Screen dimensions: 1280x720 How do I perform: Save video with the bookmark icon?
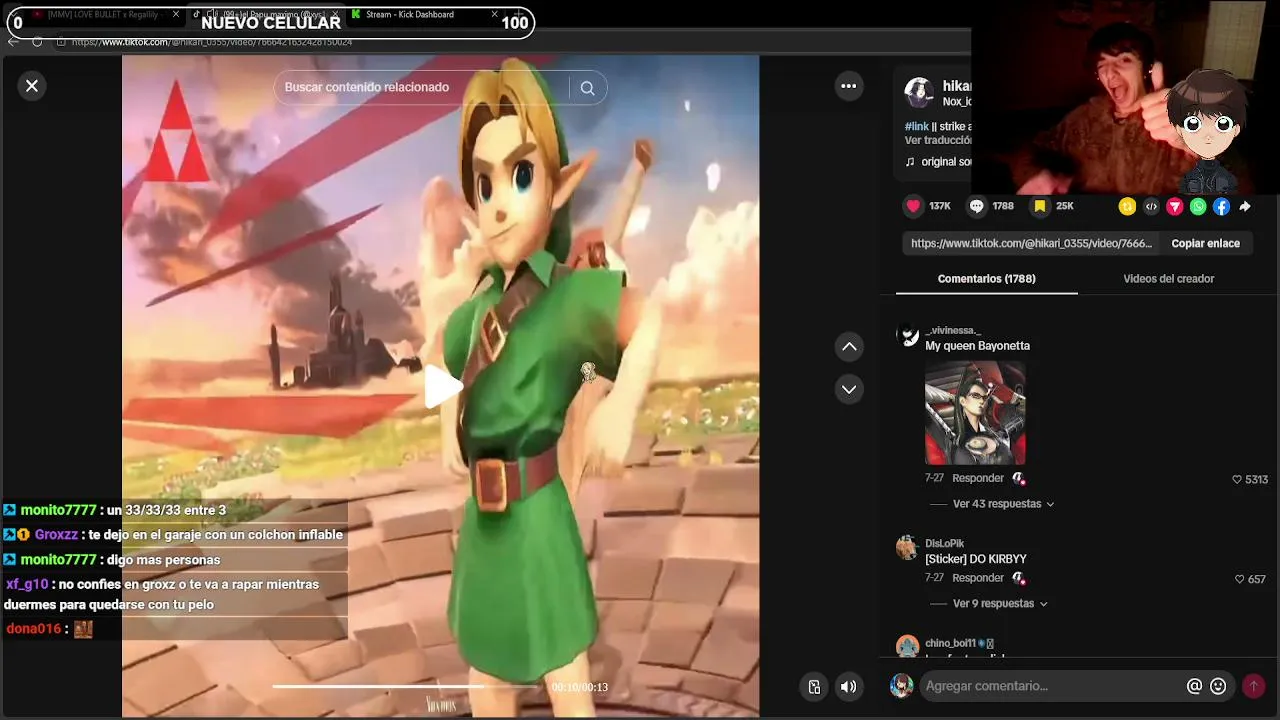[1040, 206]
